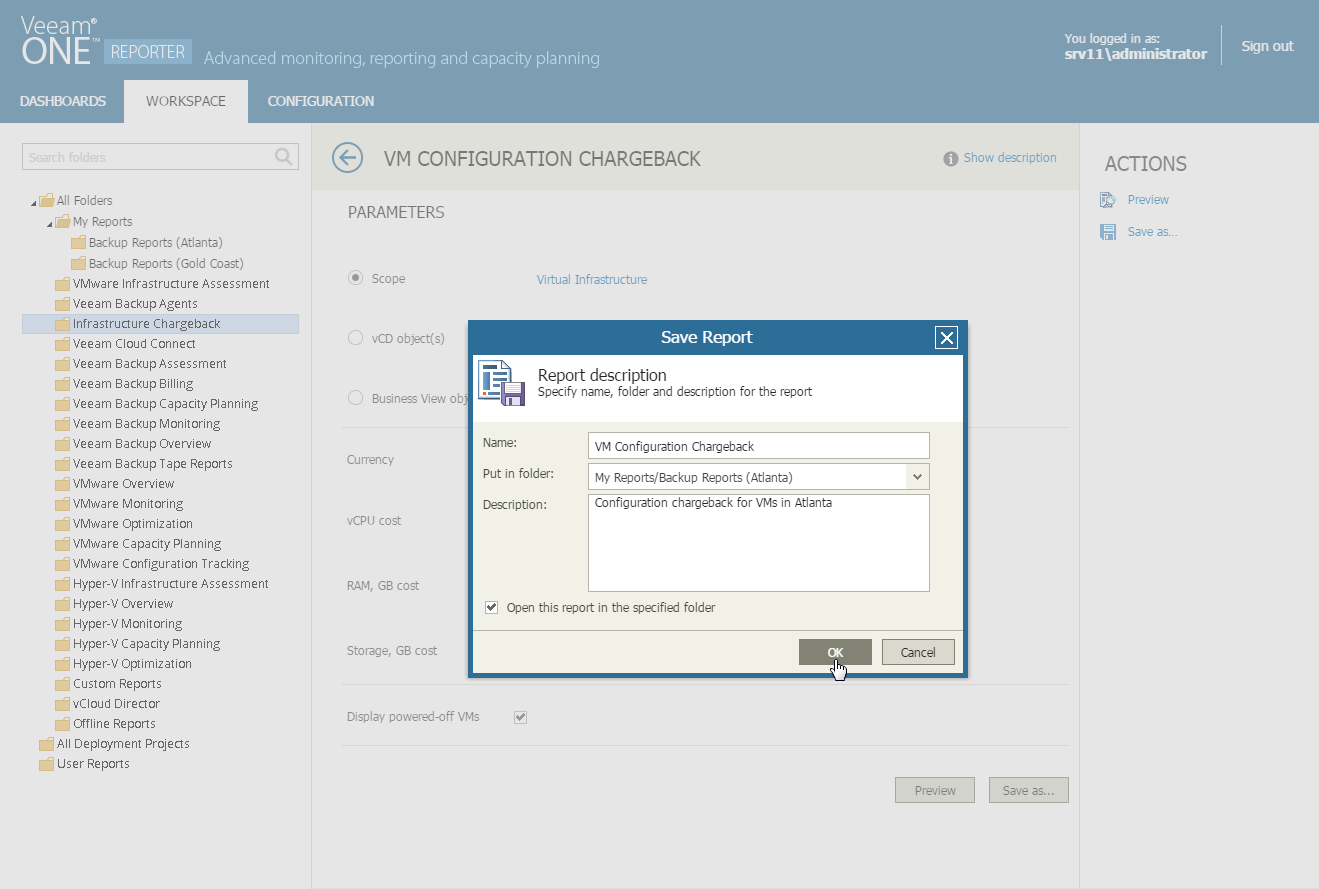The image size is (1319, 889).
Task: Switch to the Configuration tab
Action: [321, 101]
